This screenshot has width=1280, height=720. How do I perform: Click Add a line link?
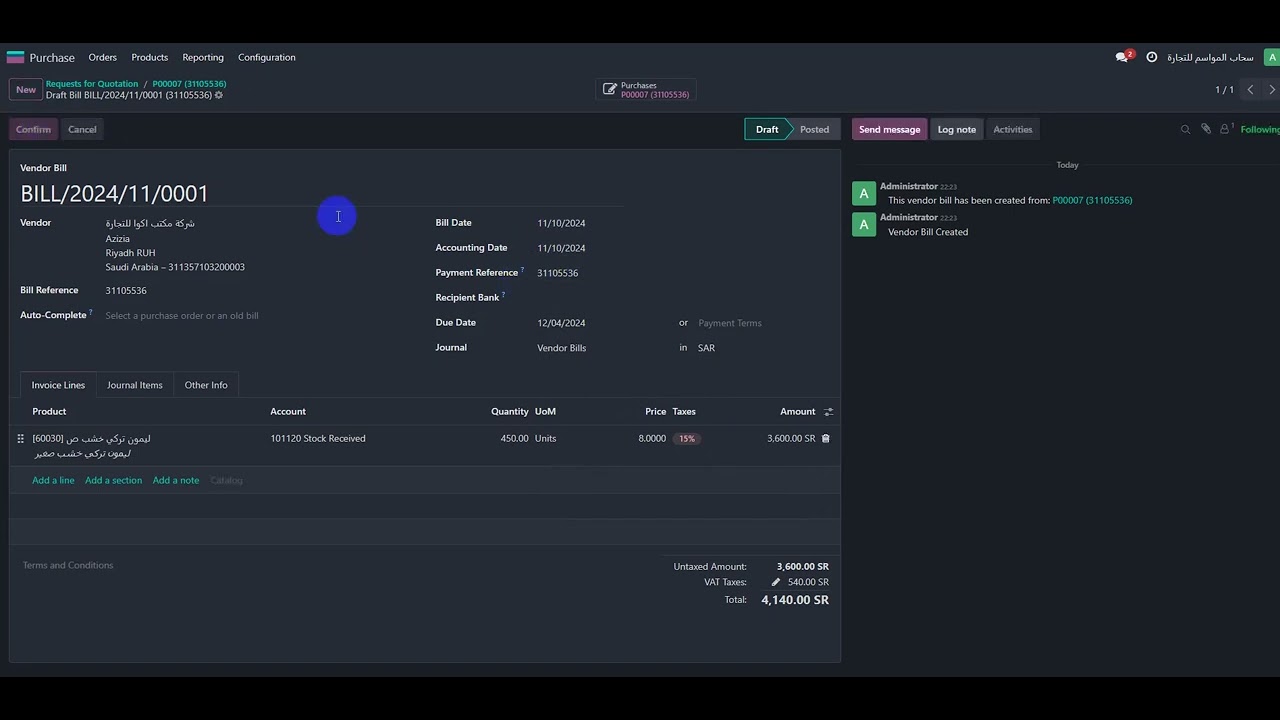tap(53, 480)
